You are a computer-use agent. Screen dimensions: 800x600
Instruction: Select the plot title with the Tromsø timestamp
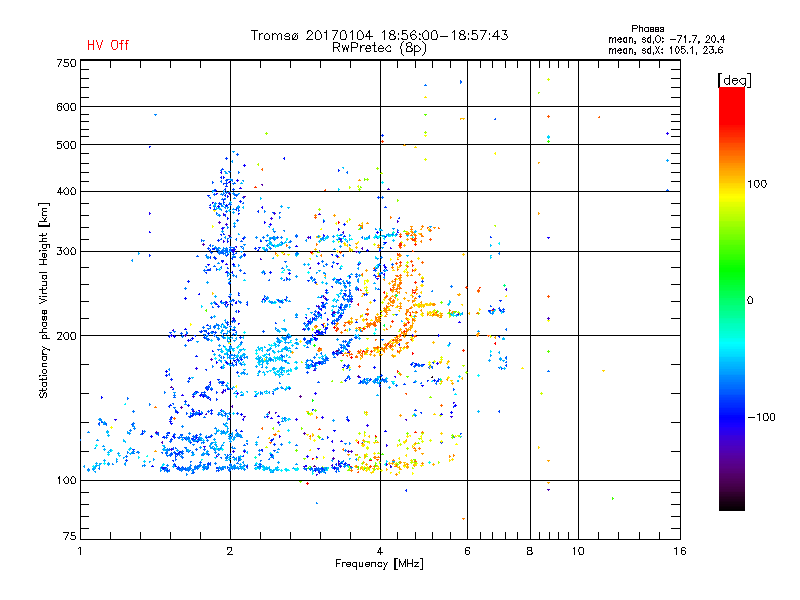coord(379,35)
